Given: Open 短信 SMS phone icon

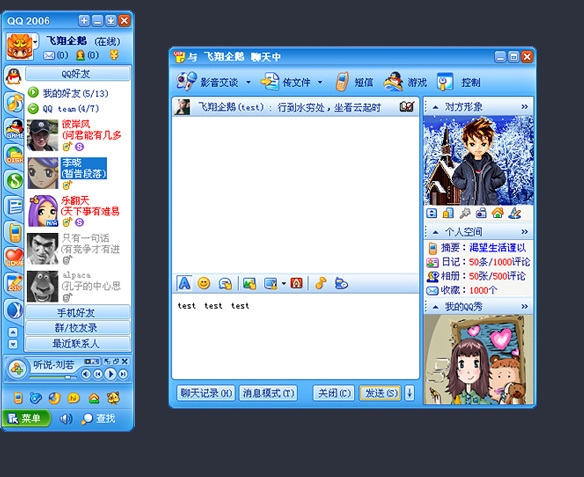Looking at the screenshot, I should pos(342,82).
